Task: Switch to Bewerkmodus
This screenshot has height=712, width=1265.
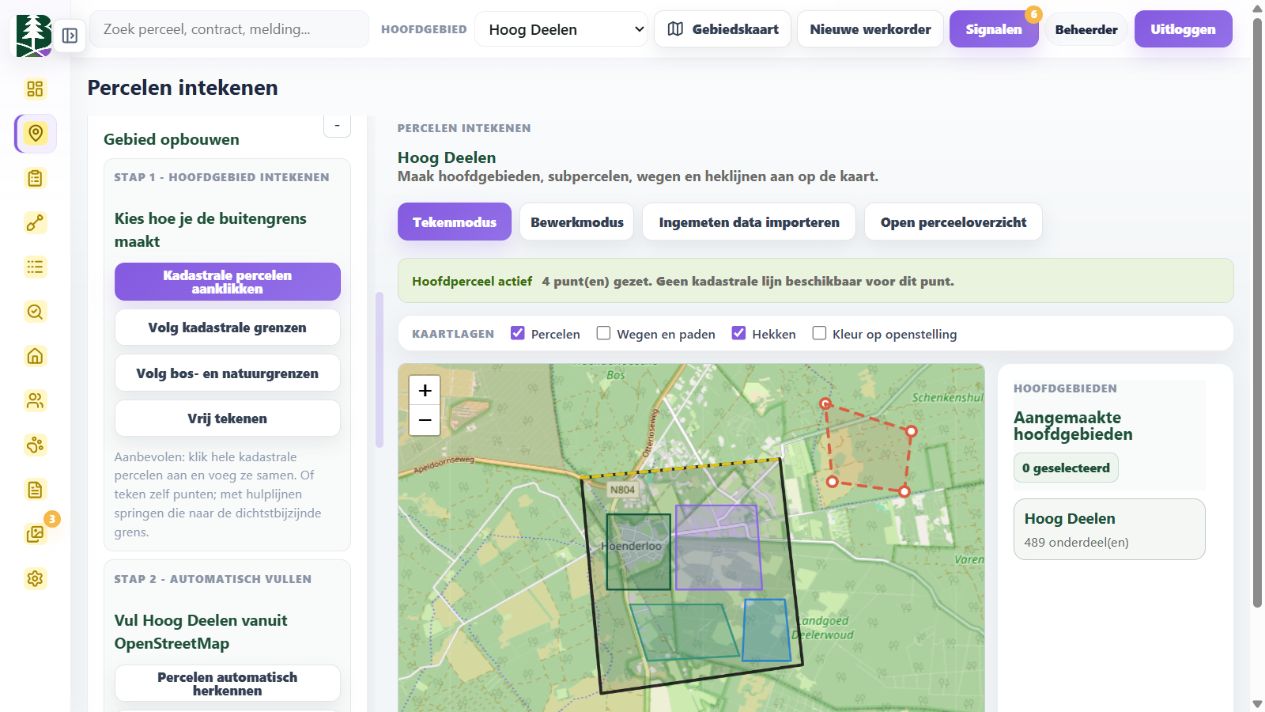Action: [x=577, y=222]
